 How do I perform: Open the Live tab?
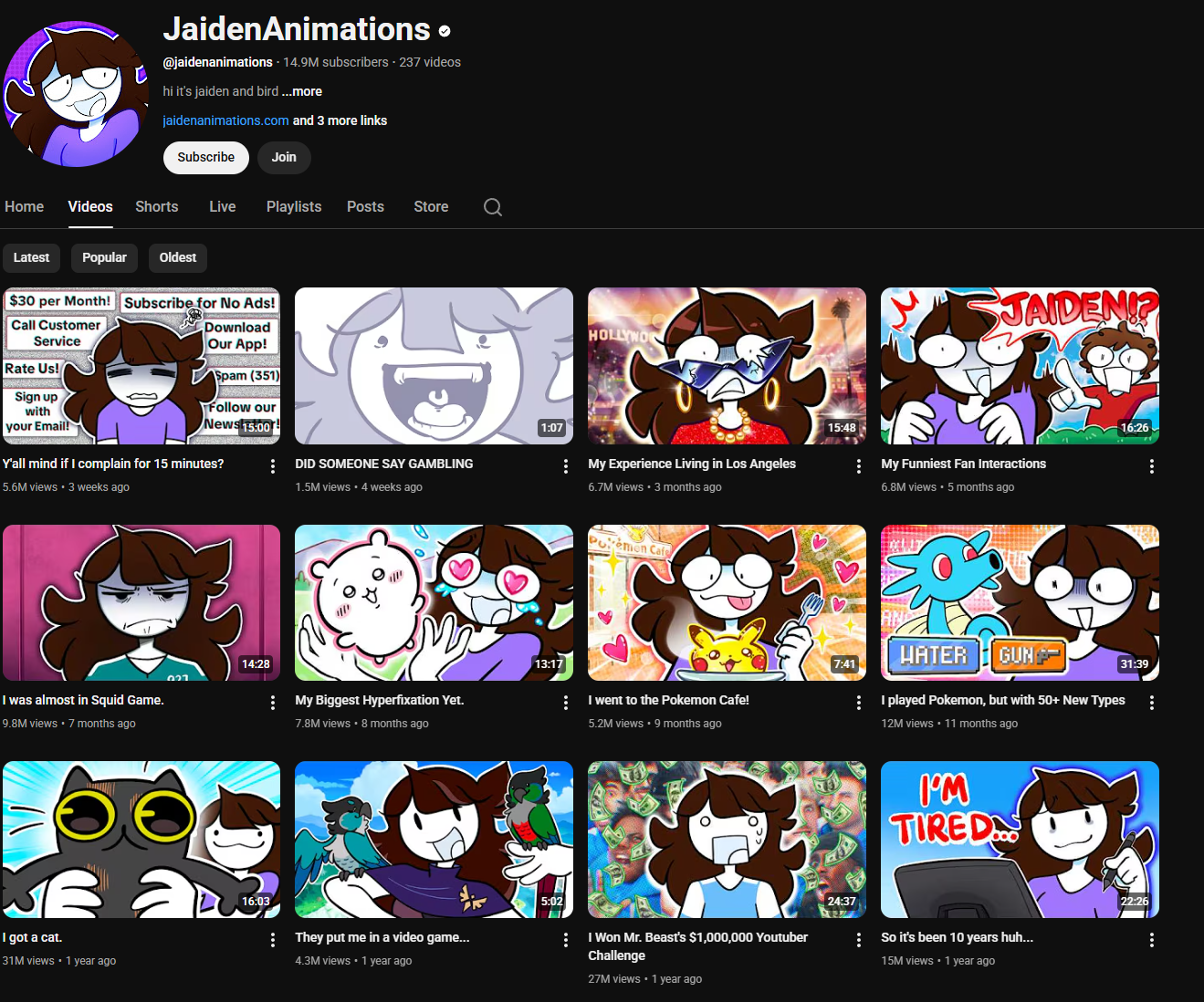223,207
